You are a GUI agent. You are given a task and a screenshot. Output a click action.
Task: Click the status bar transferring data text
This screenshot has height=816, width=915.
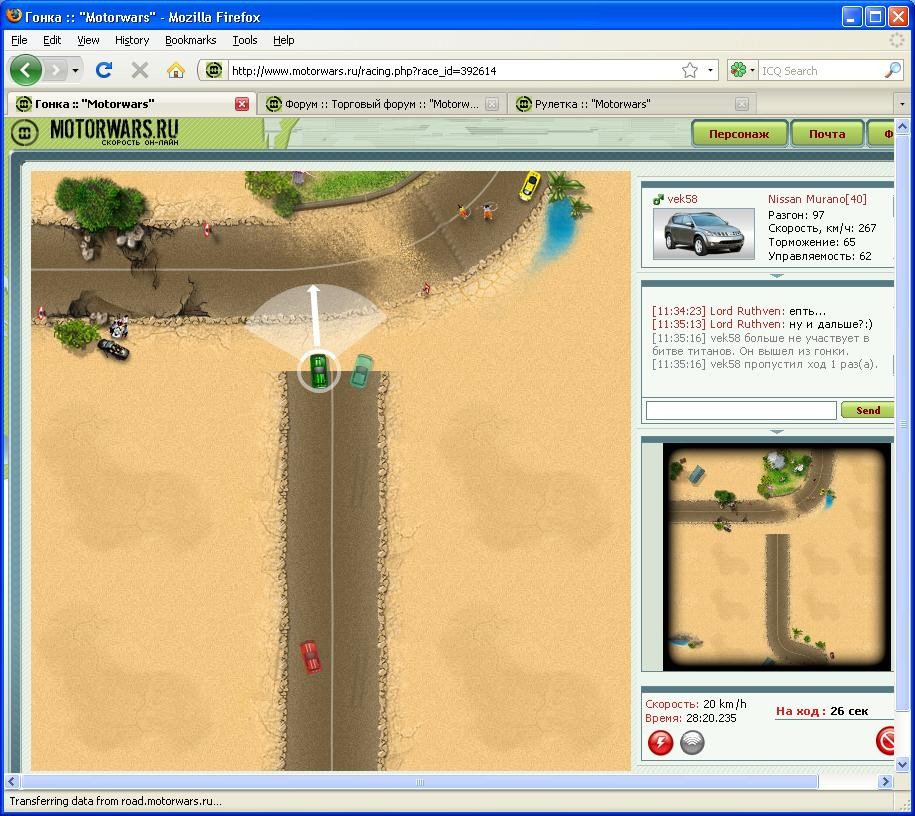pyautogui.click(x=115, y=801)
